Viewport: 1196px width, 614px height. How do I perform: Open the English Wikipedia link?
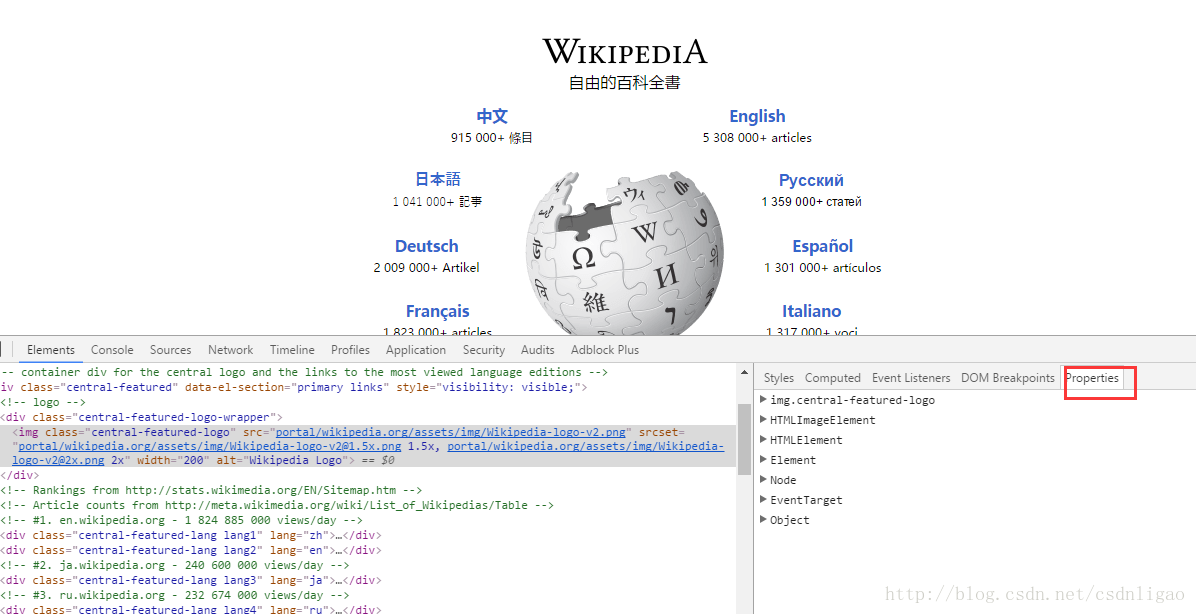pyautogui.click(x=757, y=116)
